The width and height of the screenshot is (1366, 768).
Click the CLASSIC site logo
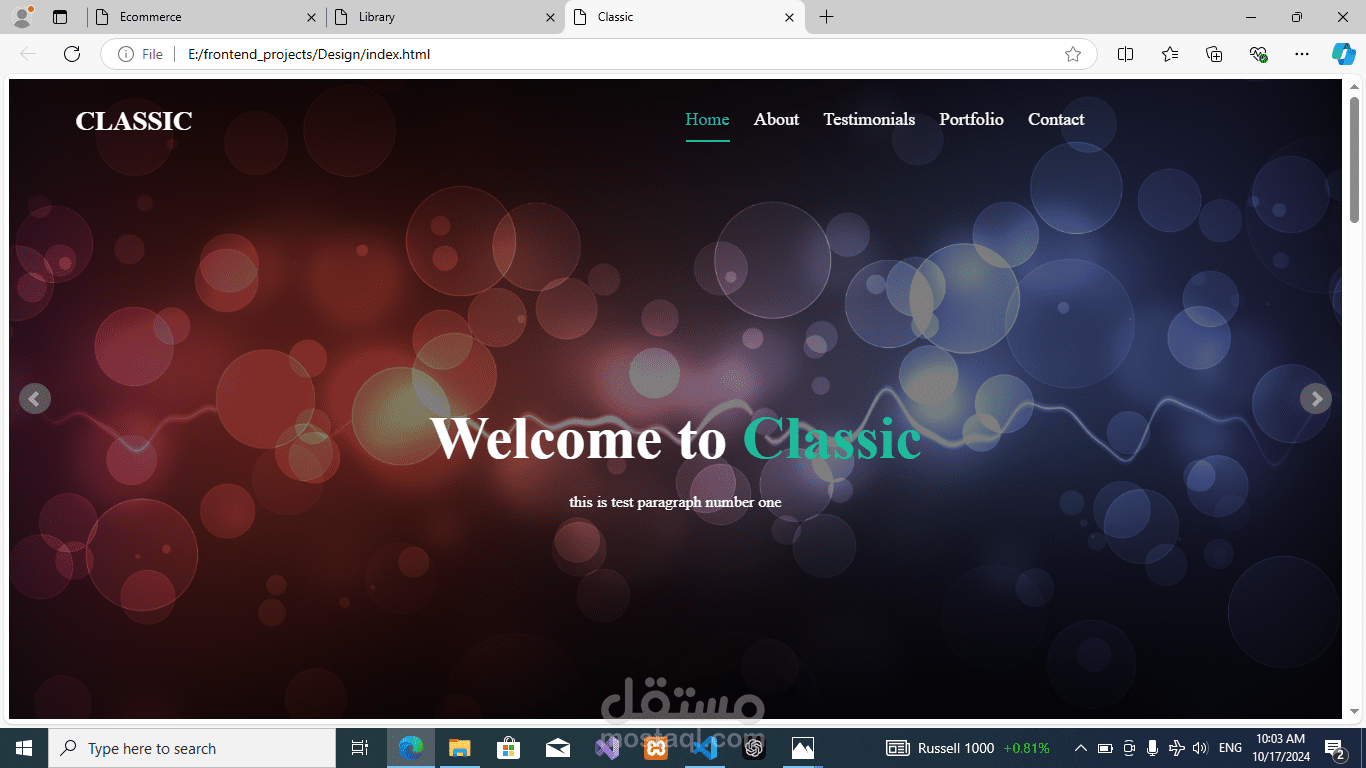pos(134,121)
